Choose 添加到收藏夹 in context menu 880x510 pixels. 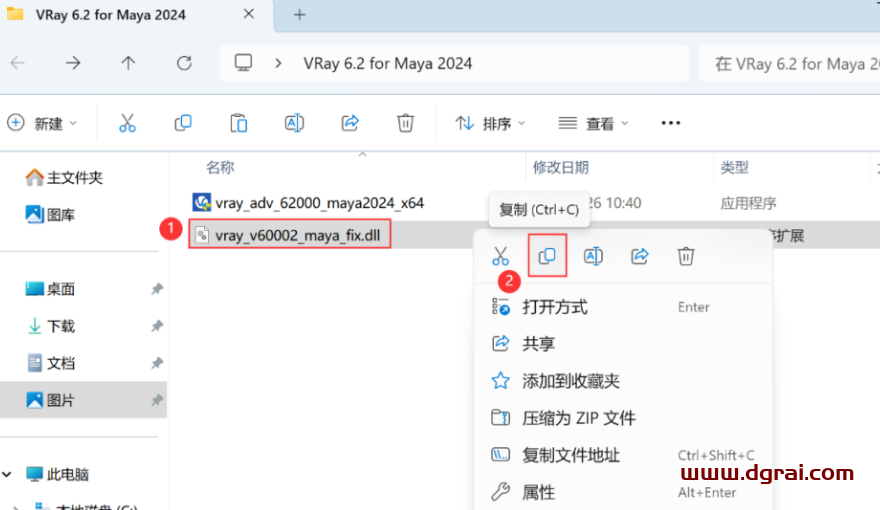pyautogui.click(x=623, y=381)
